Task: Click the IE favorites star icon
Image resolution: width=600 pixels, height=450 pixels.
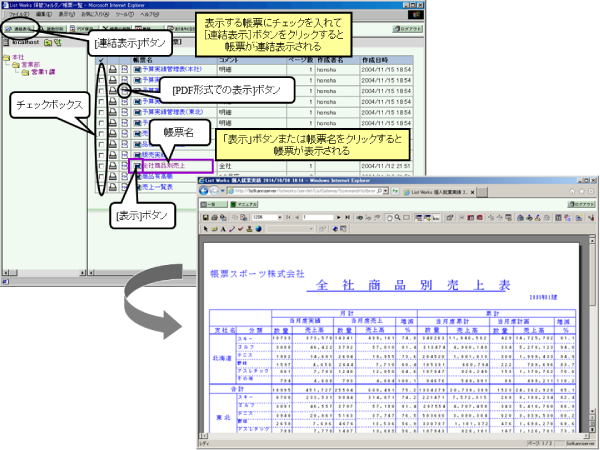Action: 582,191
